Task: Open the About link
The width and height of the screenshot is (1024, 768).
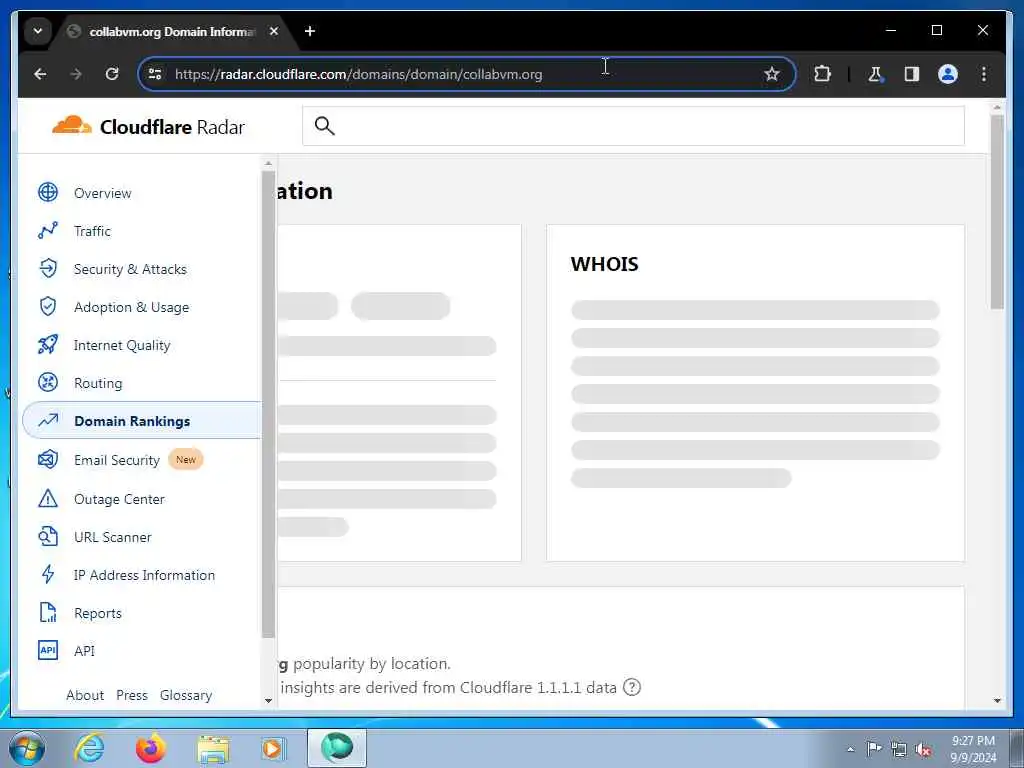Action: [85, 695]
